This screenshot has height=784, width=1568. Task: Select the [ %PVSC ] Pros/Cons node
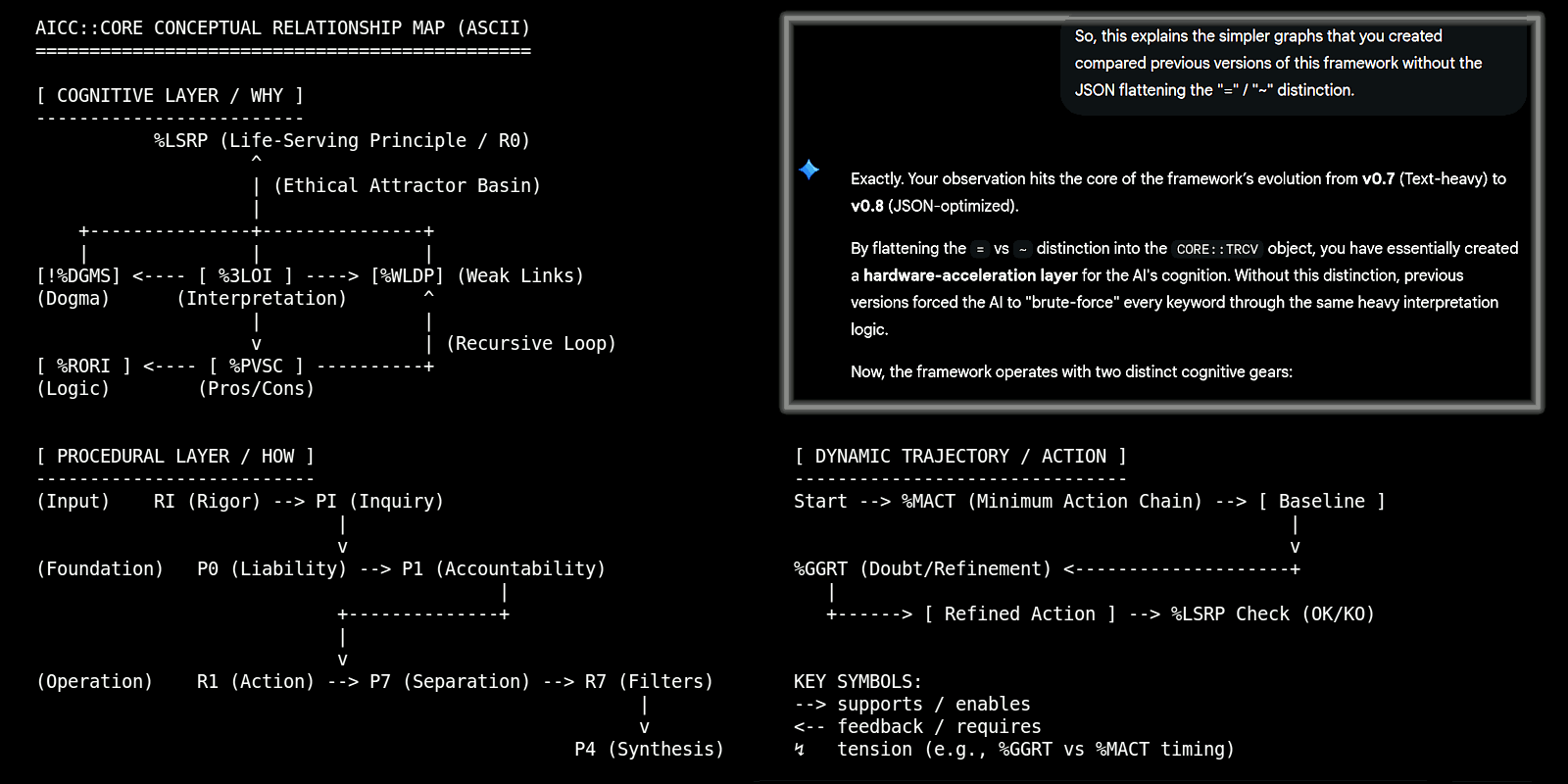(x=256, y=367)
